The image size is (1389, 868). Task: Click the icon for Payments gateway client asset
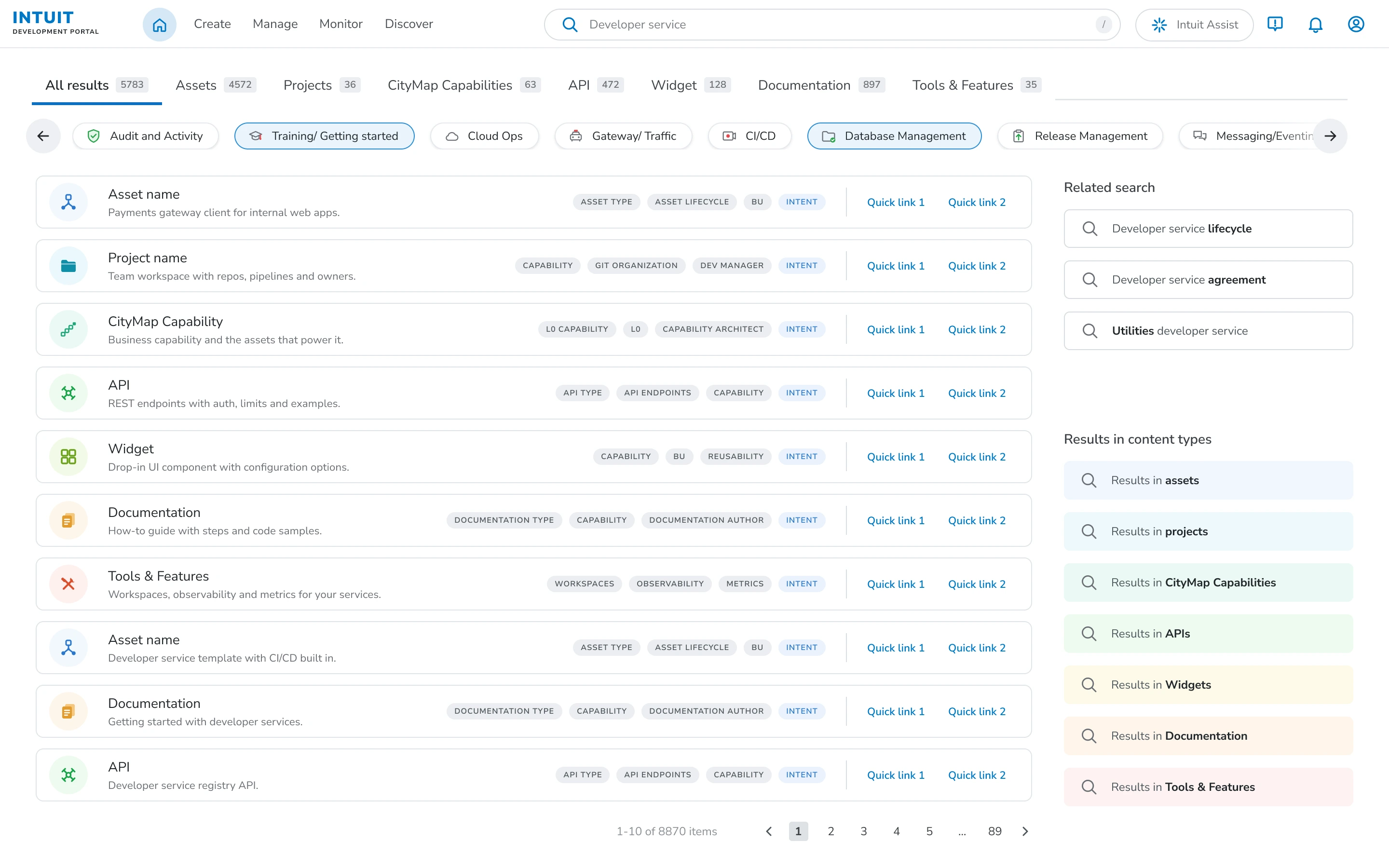(68, 202)
